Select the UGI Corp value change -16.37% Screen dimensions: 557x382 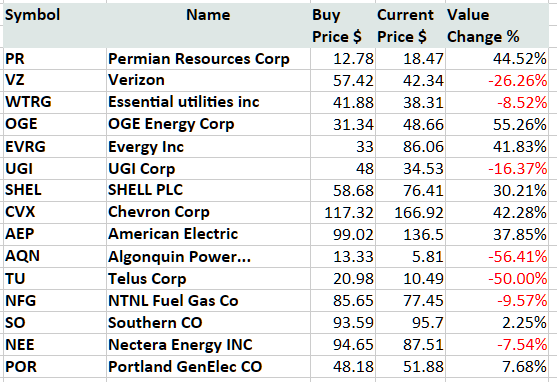497,168
